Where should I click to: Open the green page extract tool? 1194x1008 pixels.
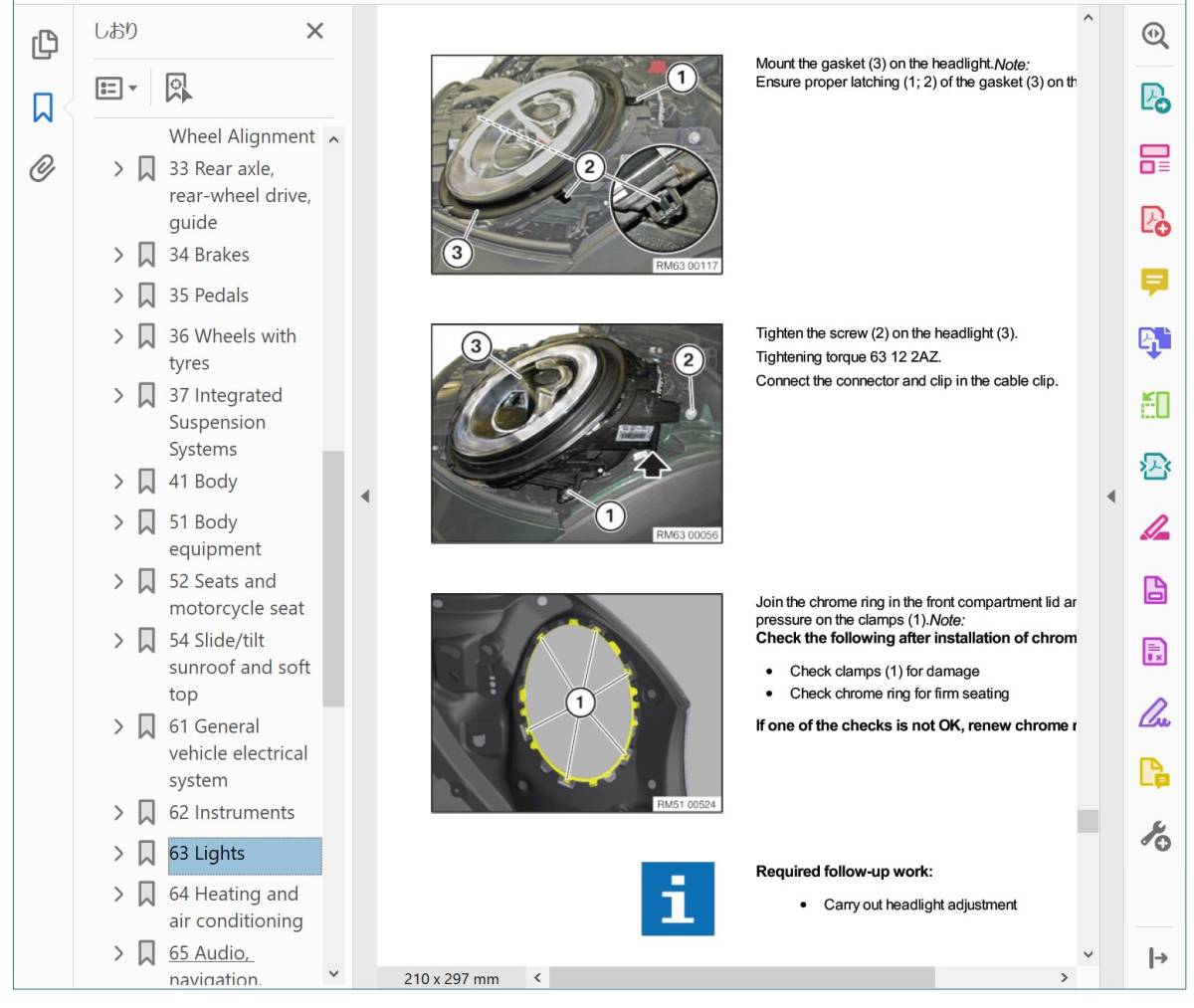point(1154,405)
